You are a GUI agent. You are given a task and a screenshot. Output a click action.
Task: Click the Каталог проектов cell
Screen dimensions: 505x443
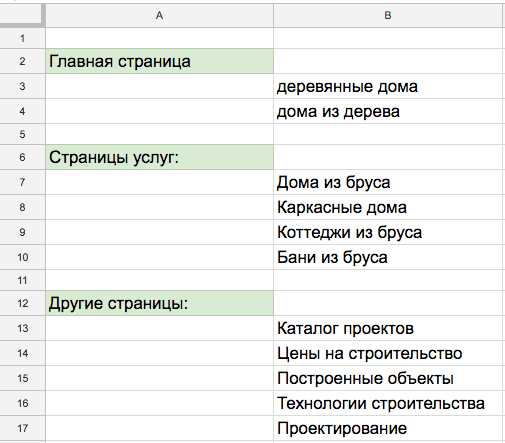(388, 328)
